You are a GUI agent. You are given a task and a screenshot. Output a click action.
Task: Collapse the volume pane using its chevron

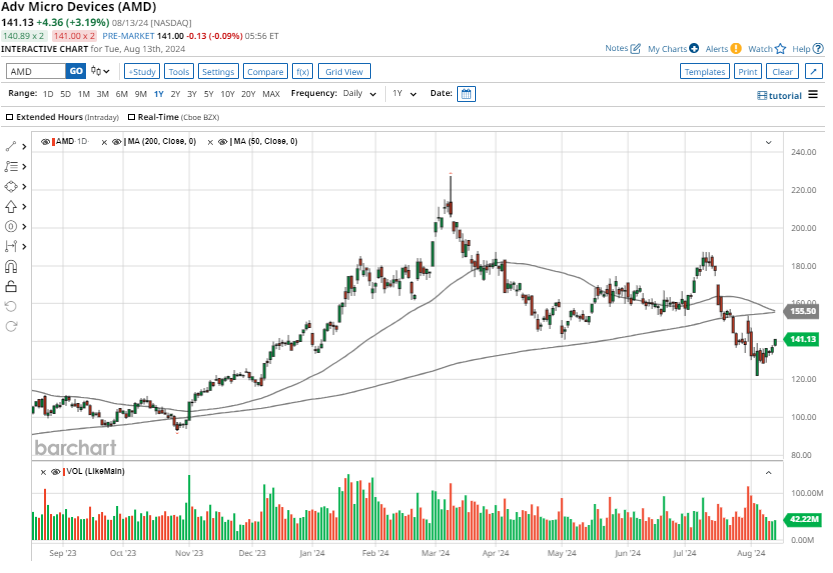click(x=768, y=472)
